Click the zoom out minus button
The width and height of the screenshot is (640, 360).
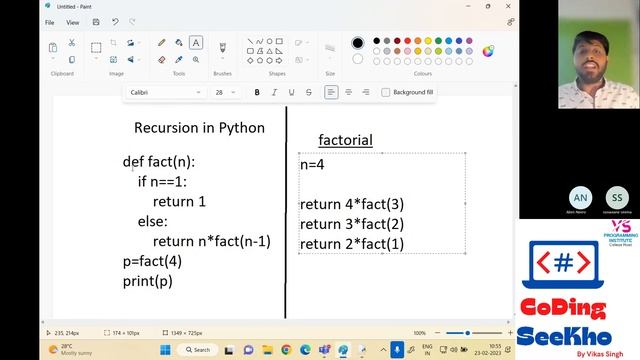(x=438, y=333)
